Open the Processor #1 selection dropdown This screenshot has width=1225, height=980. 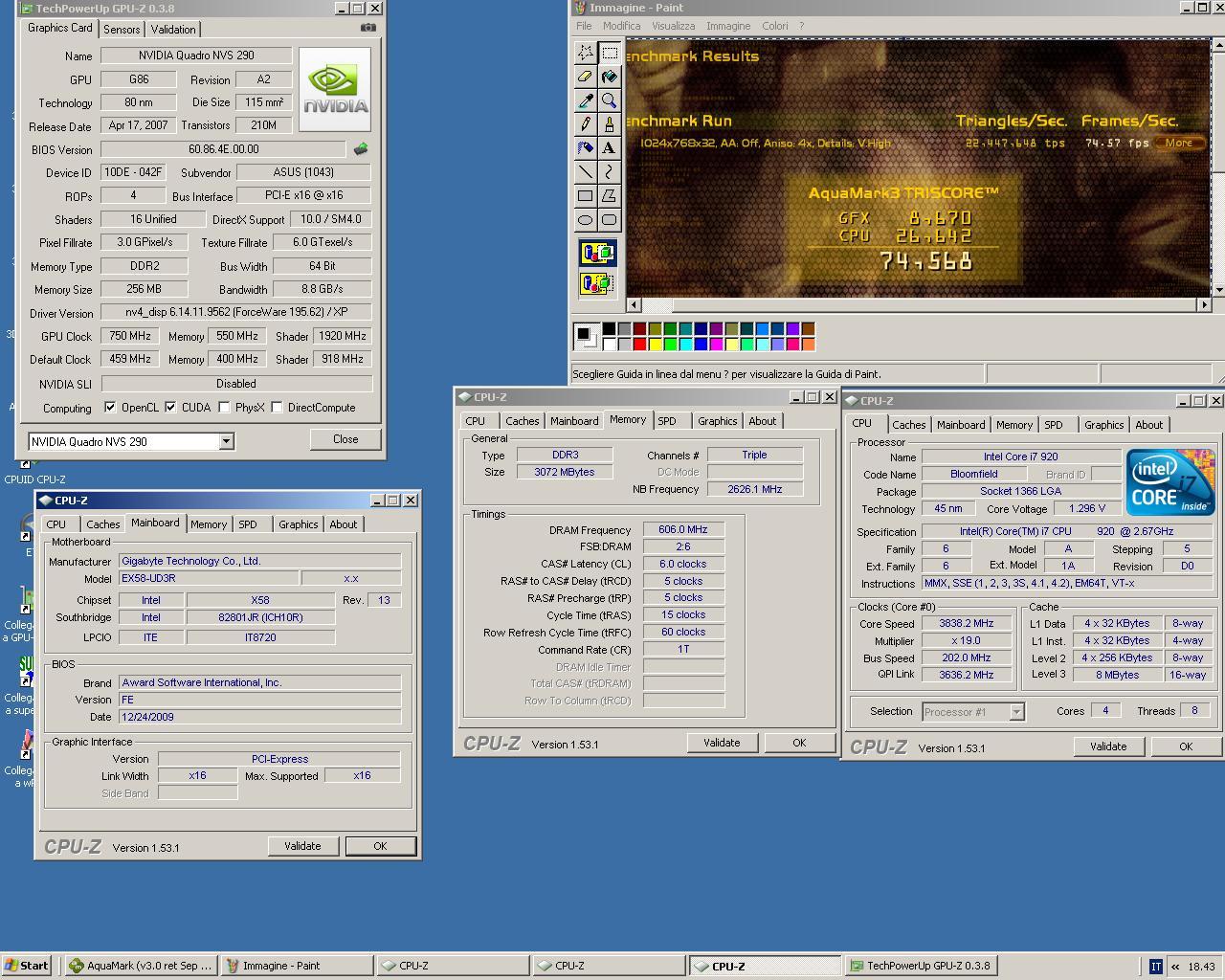(x=1016, y=712)
